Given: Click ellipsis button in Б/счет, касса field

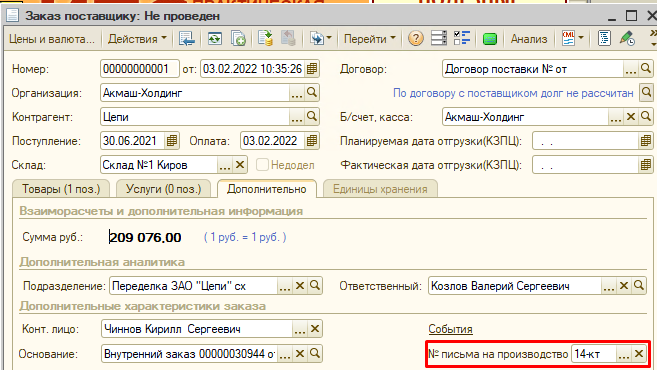Looking at the screenshot, I should (616, 117).
